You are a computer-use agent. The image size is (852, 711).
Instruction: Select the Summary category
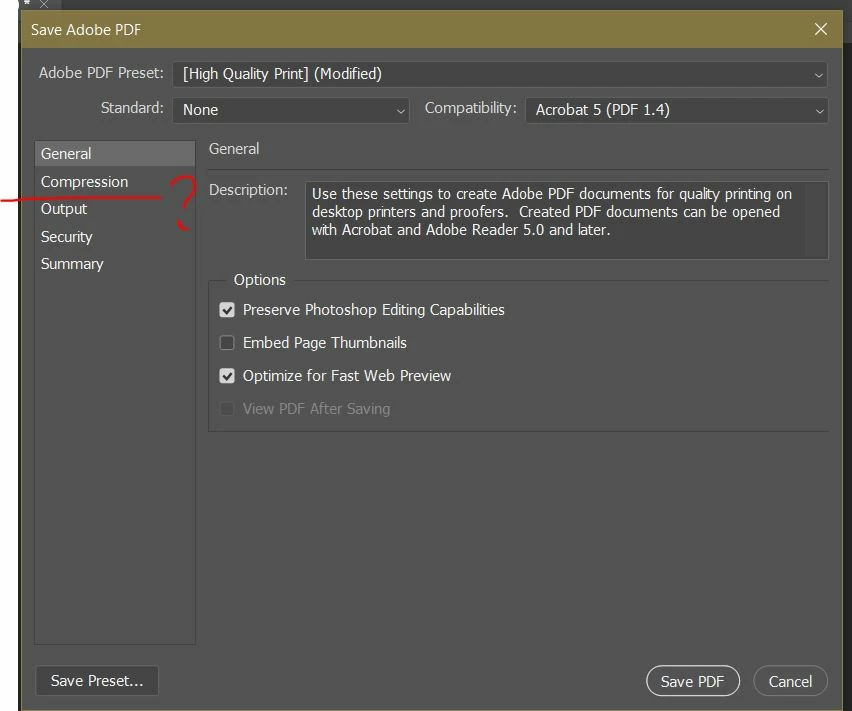(115, 264)
